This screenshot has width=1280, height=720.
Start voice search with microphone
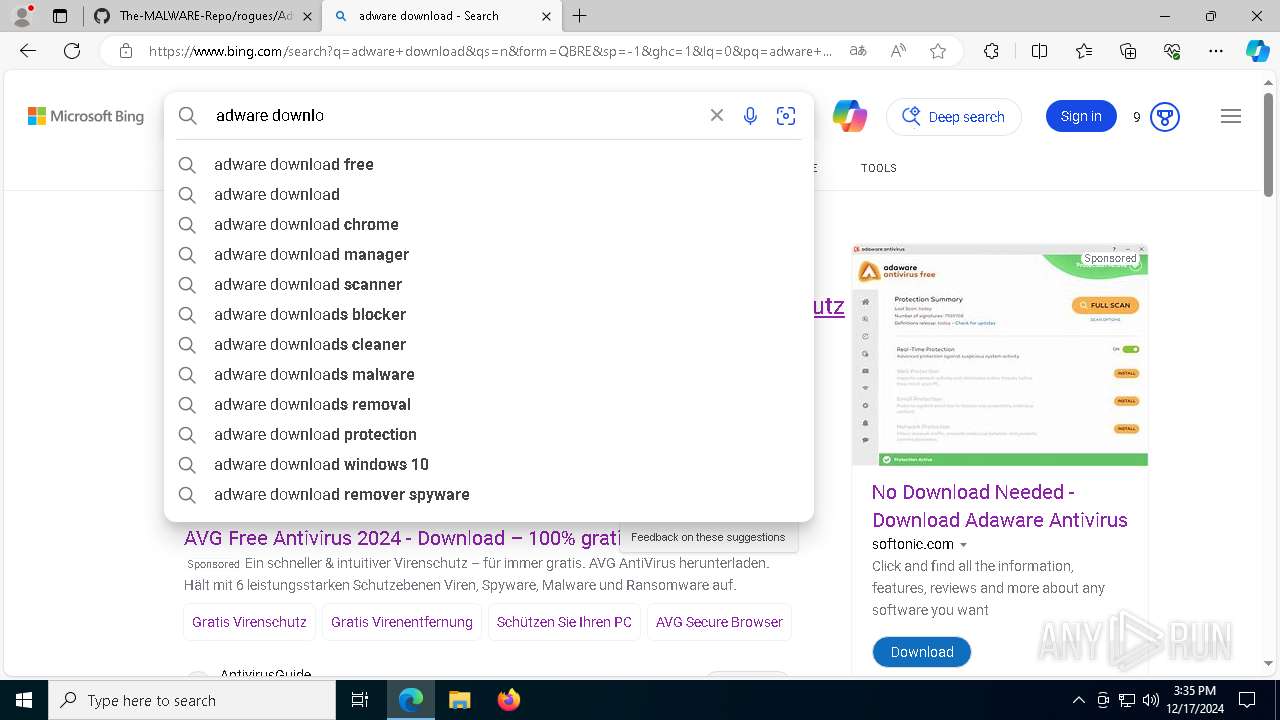coord(750,116)
